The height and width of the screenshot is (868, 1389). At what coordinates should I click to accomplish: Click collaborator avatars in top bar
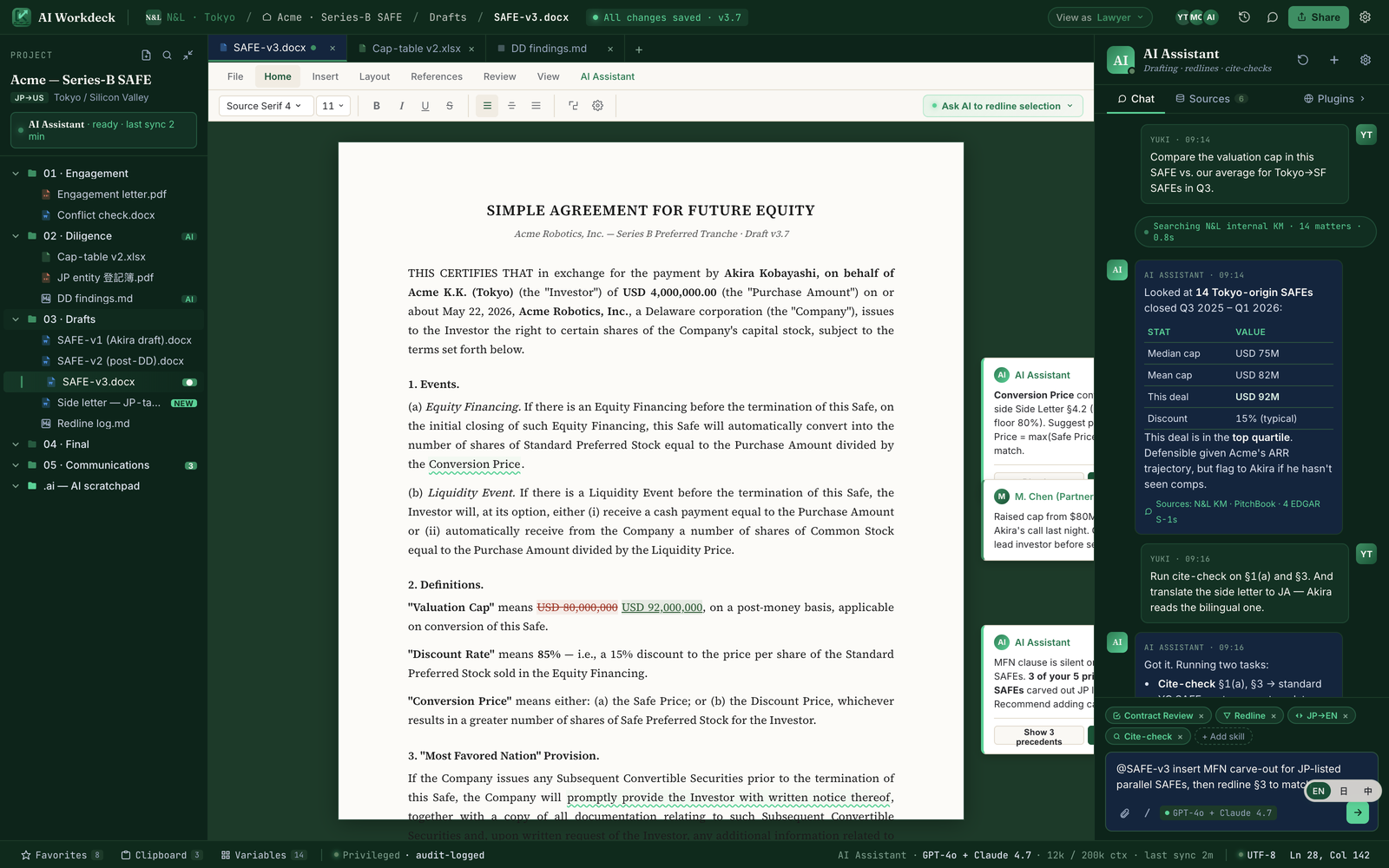(x=1197, y=17)
